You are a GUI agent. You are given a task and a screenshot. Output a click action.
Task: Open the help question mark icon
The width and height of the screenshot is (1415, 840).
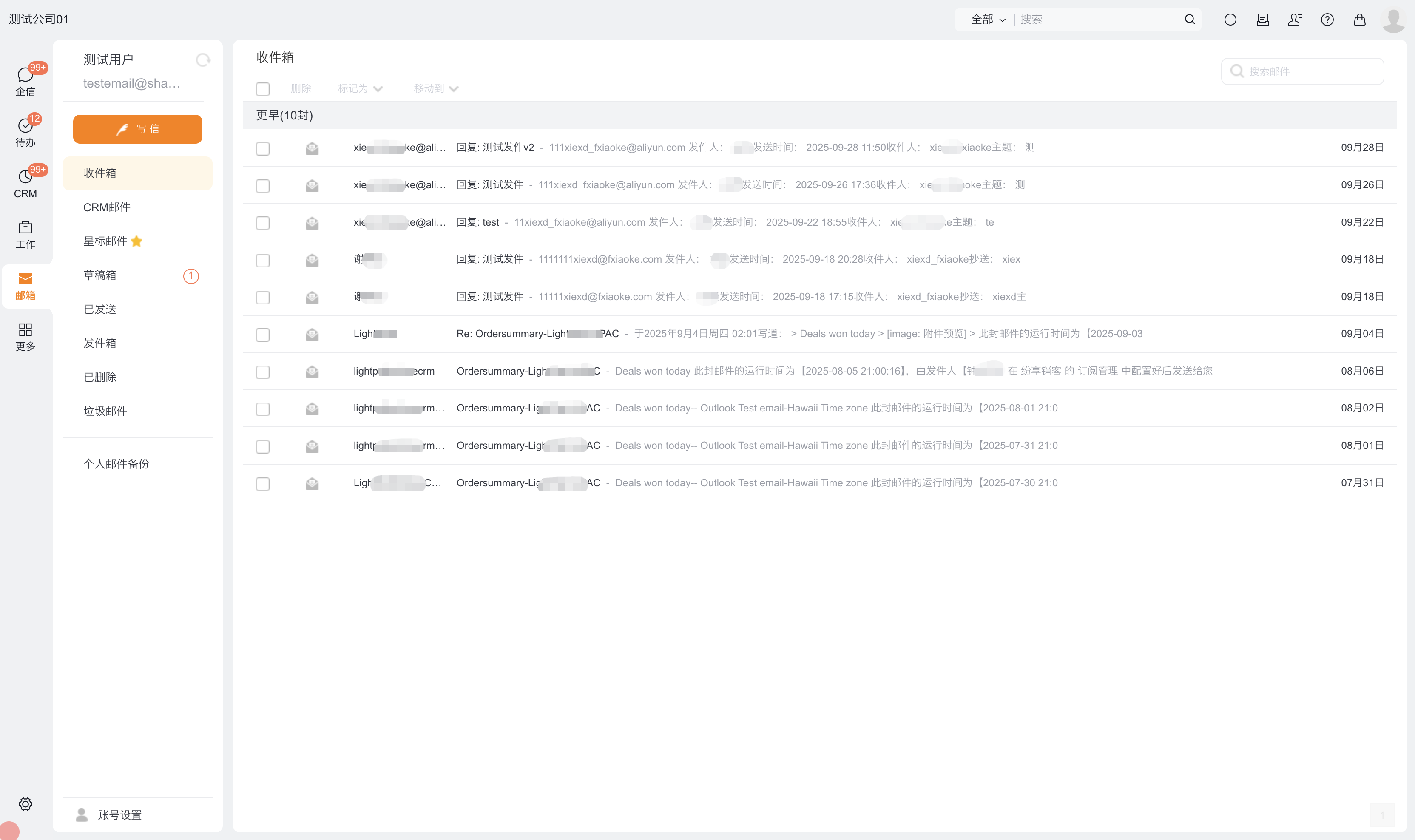pos(1327,20)
